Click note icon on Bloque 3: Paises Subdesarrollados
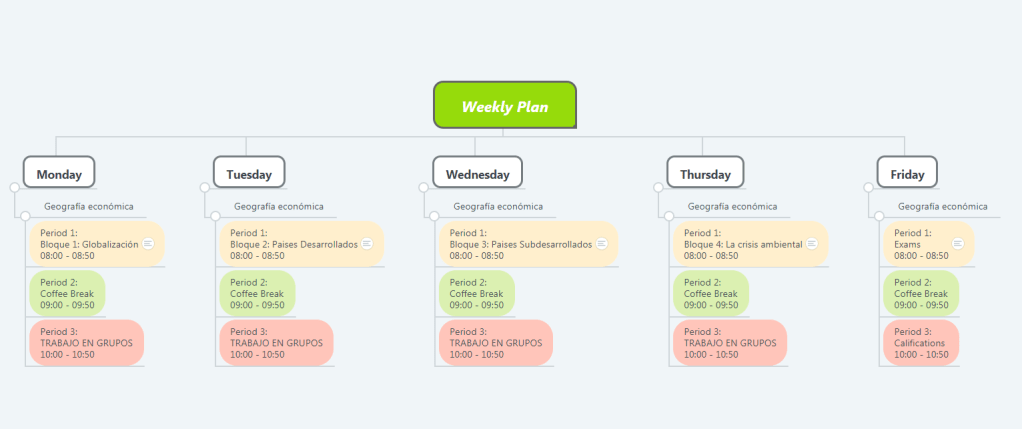Viewport: 1022px width, 429px height. pos(602,244)
